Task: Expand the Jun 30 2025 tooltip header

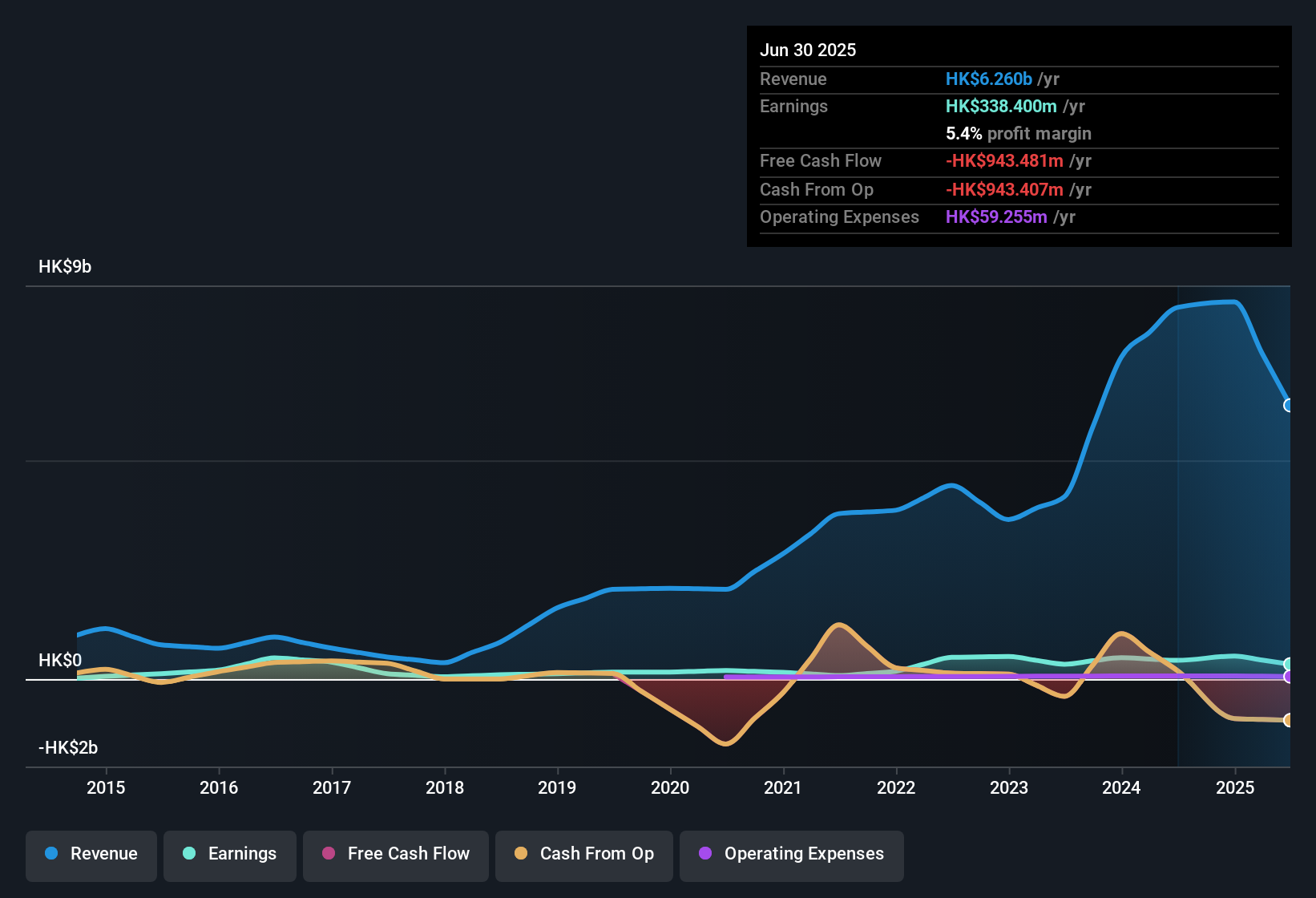Action: (809, 50)
